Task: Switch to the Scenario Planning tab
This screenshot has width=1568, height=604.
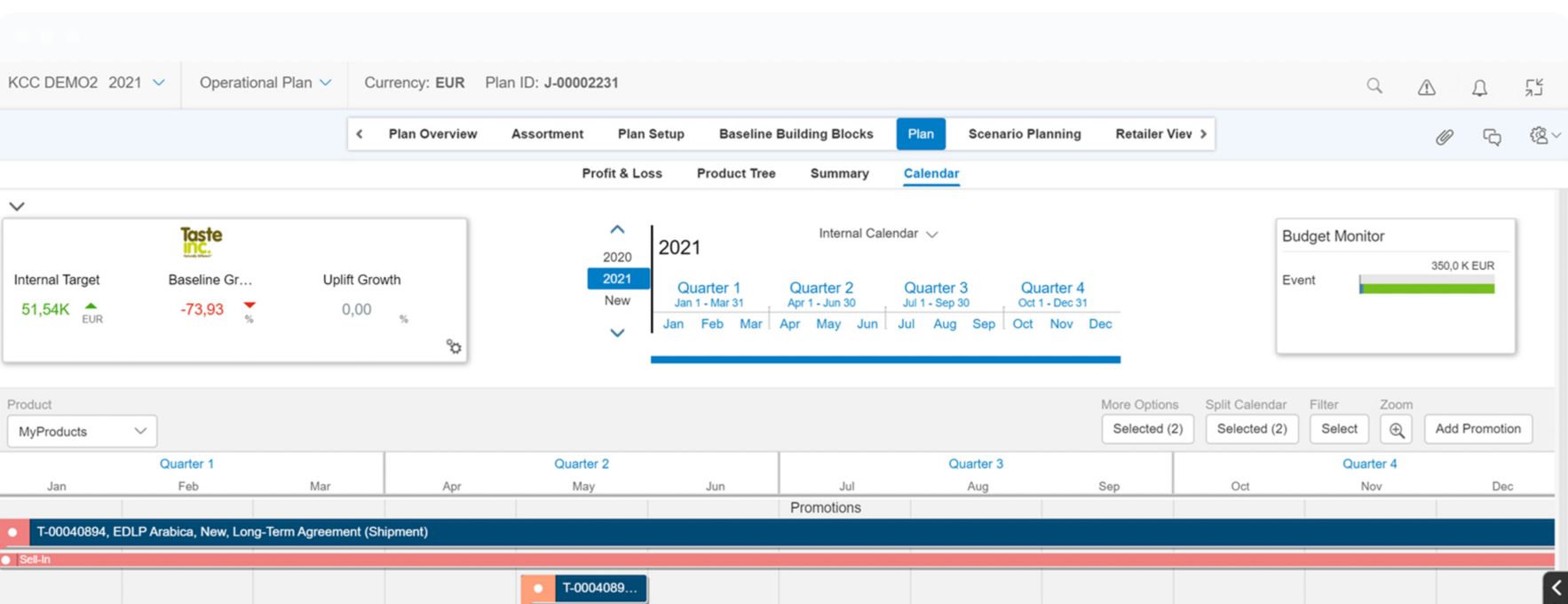Action: point(1024,134)
